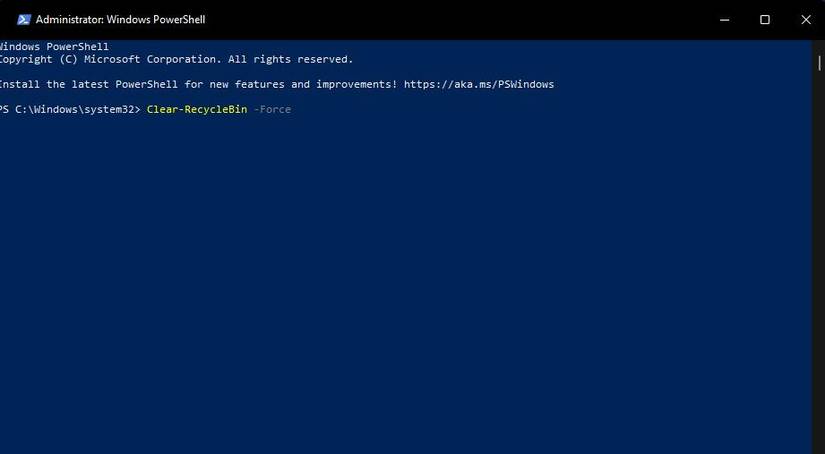Click the Install the latest PowerShell text

pyautogui.click(x=88, y=84)
